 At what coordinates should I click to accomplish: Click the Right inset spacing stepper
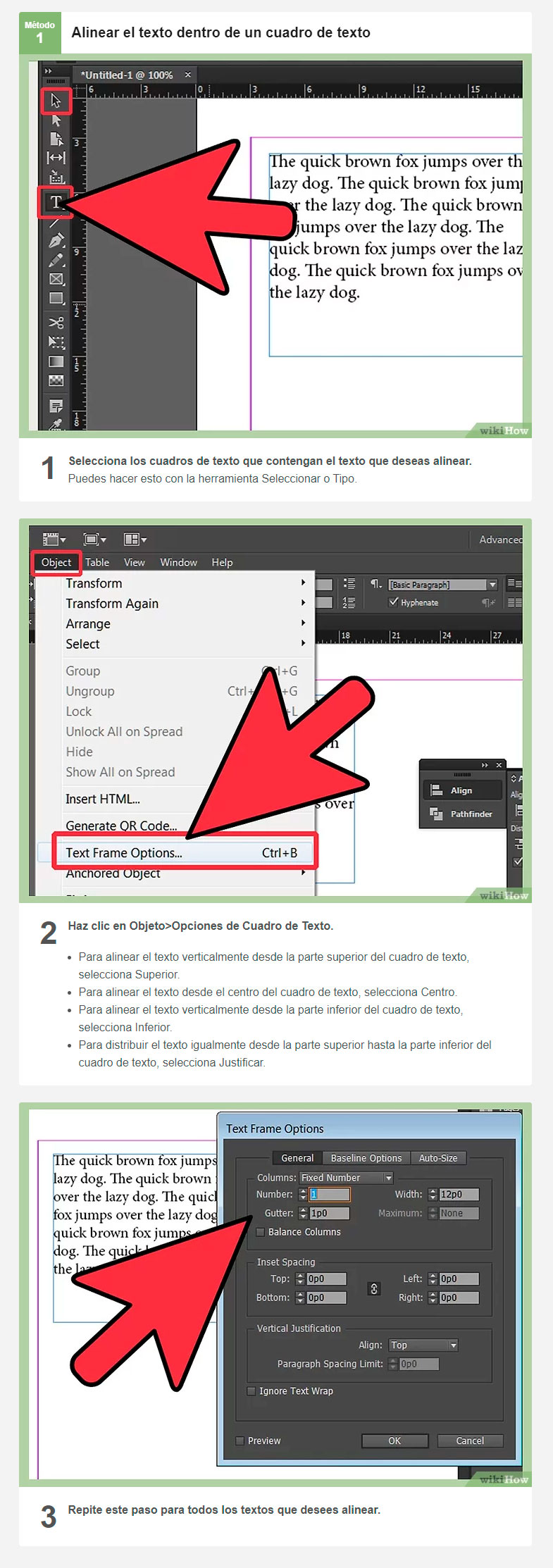click(x=433, y=1298)
